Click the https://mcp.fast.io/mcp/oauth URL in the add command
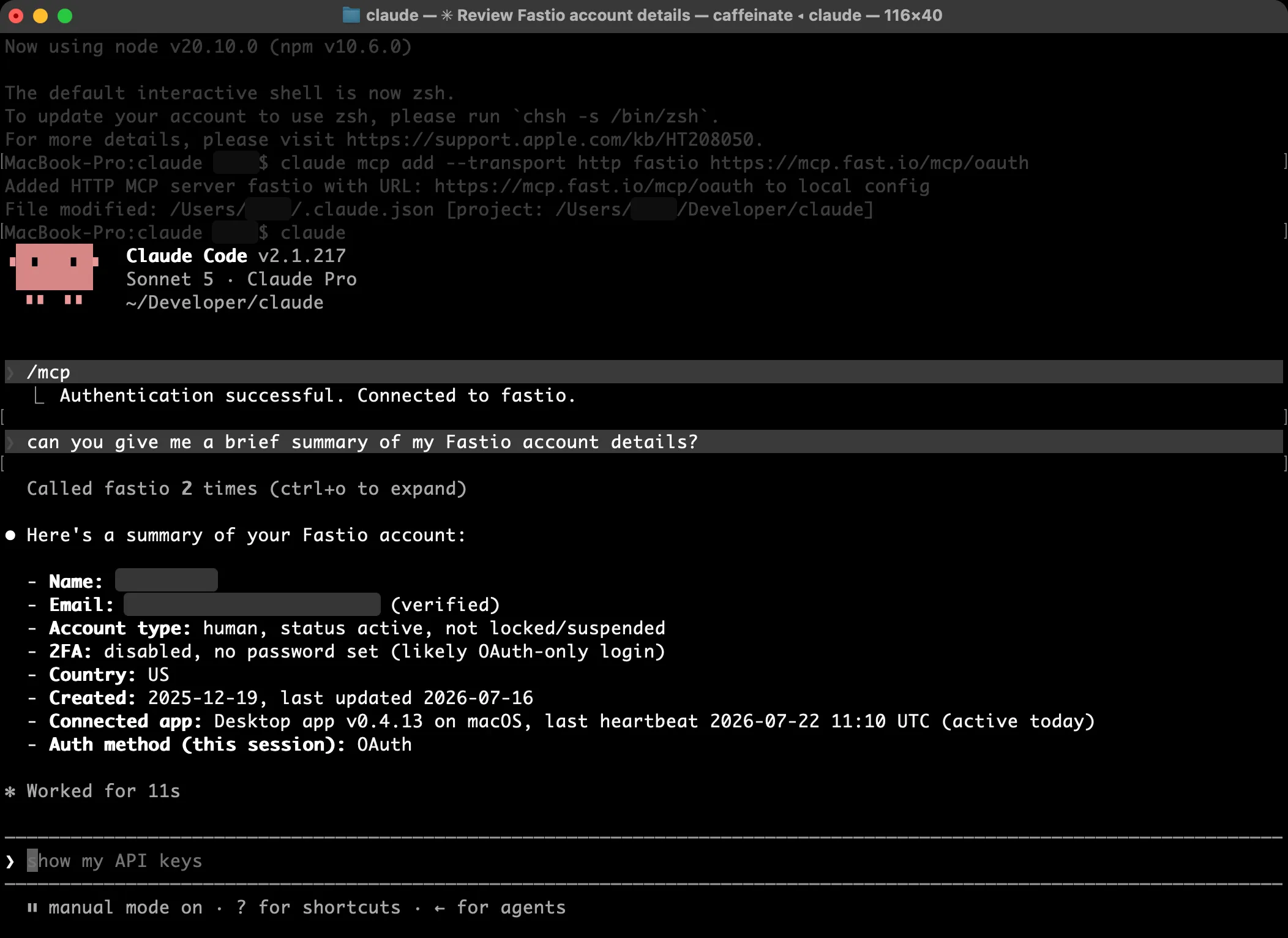 pos(869,163)
